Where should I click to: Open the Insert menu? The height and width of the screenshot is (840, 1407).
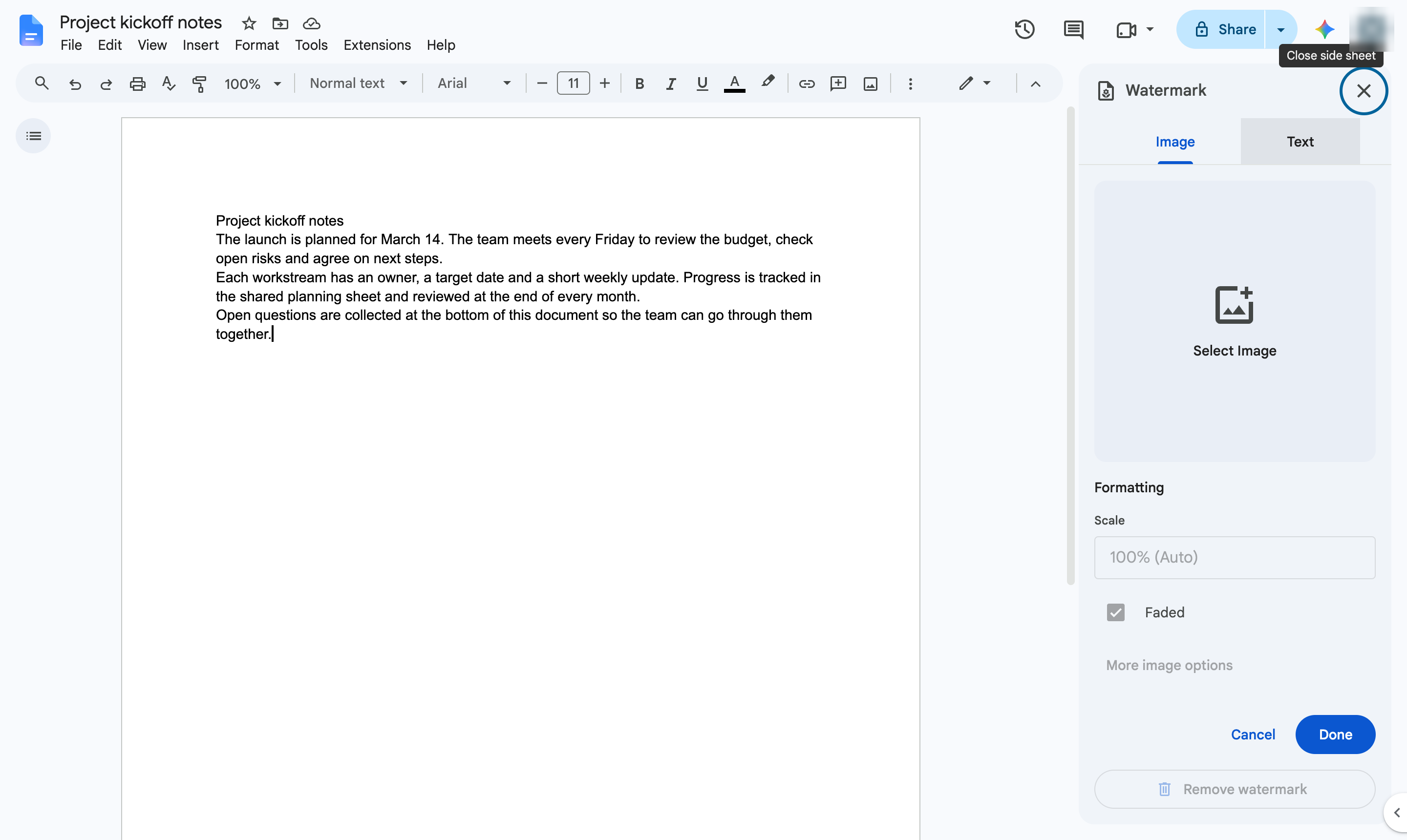click(x=200, y=45)
